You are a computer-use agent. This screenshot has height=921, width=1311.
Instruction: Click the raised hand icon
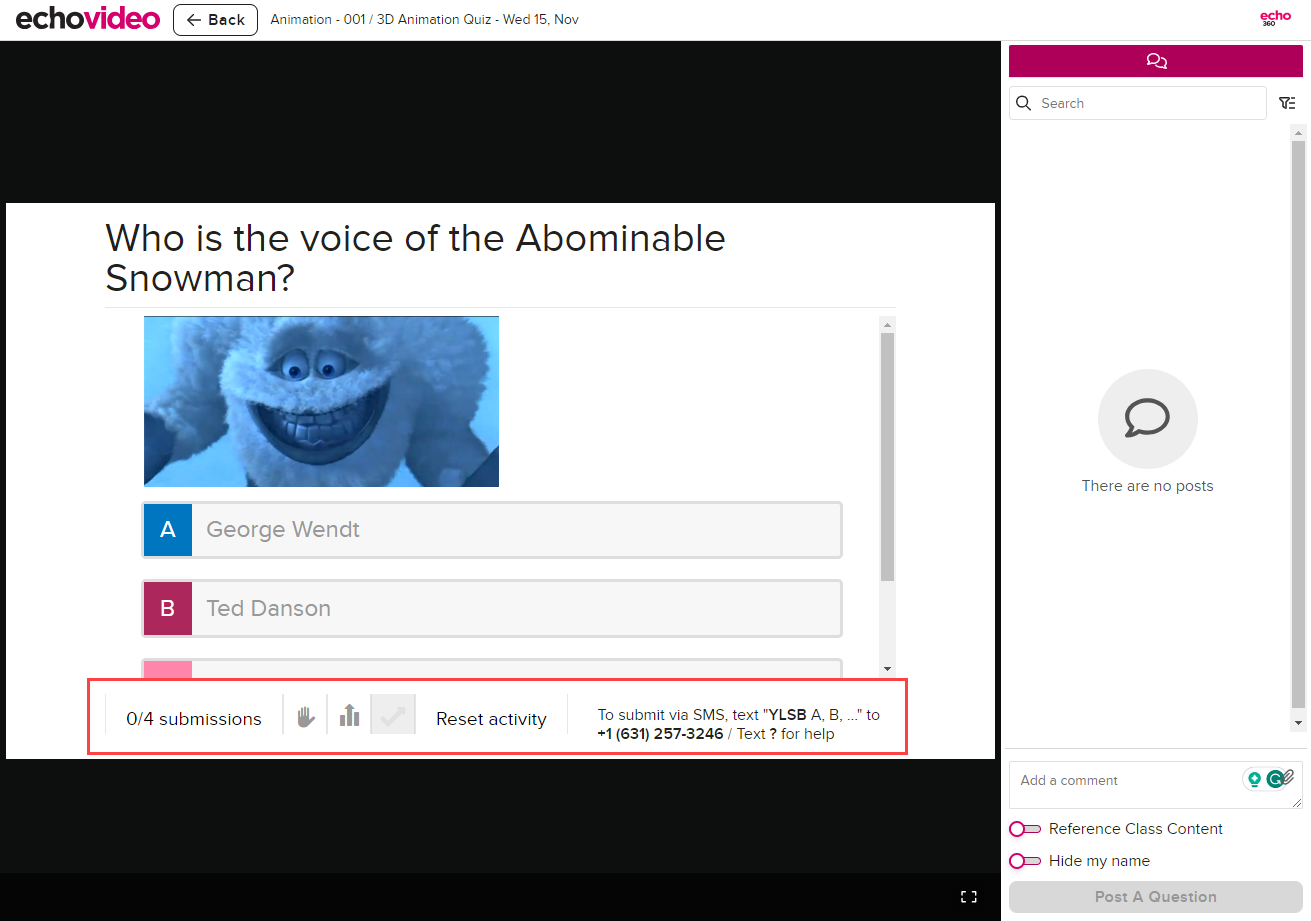tap(306, 716)
